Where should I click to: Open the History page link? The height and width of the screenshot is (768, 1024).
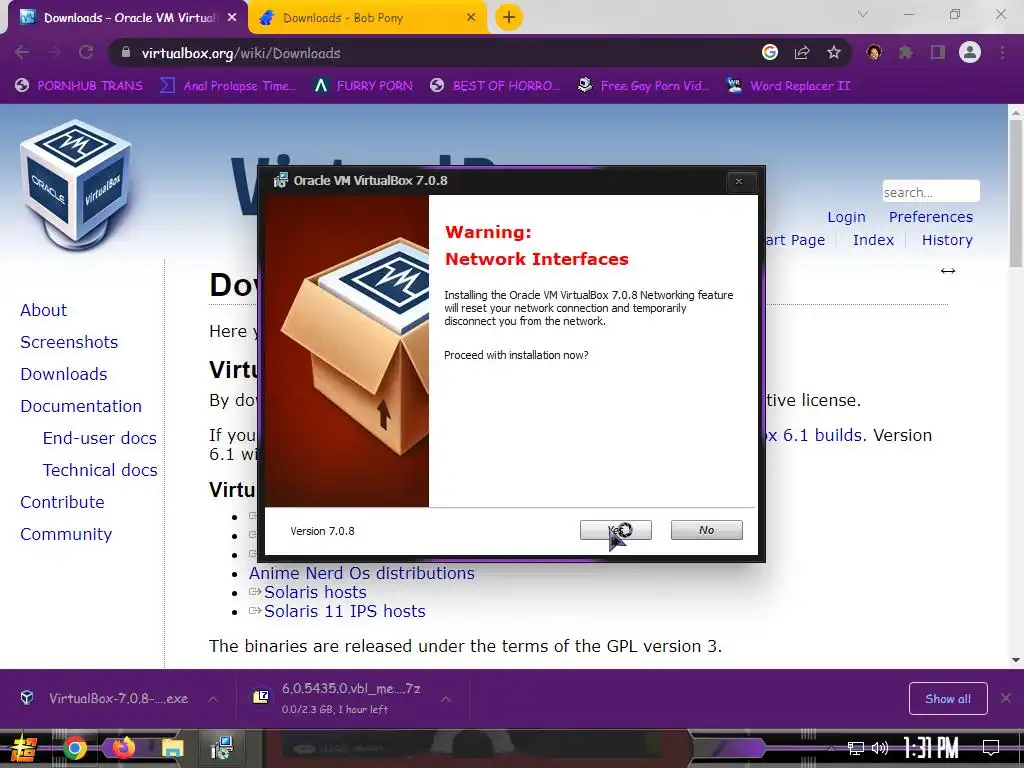[x=947, y=240]
